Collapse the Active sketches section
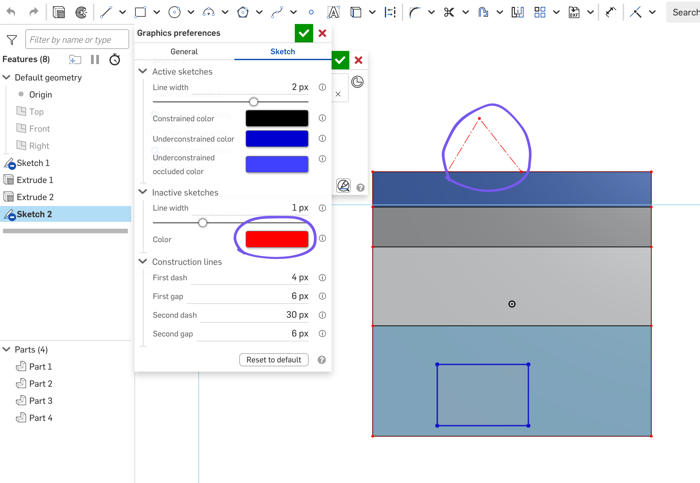The image size is (700, 483). tap(142, 71)
